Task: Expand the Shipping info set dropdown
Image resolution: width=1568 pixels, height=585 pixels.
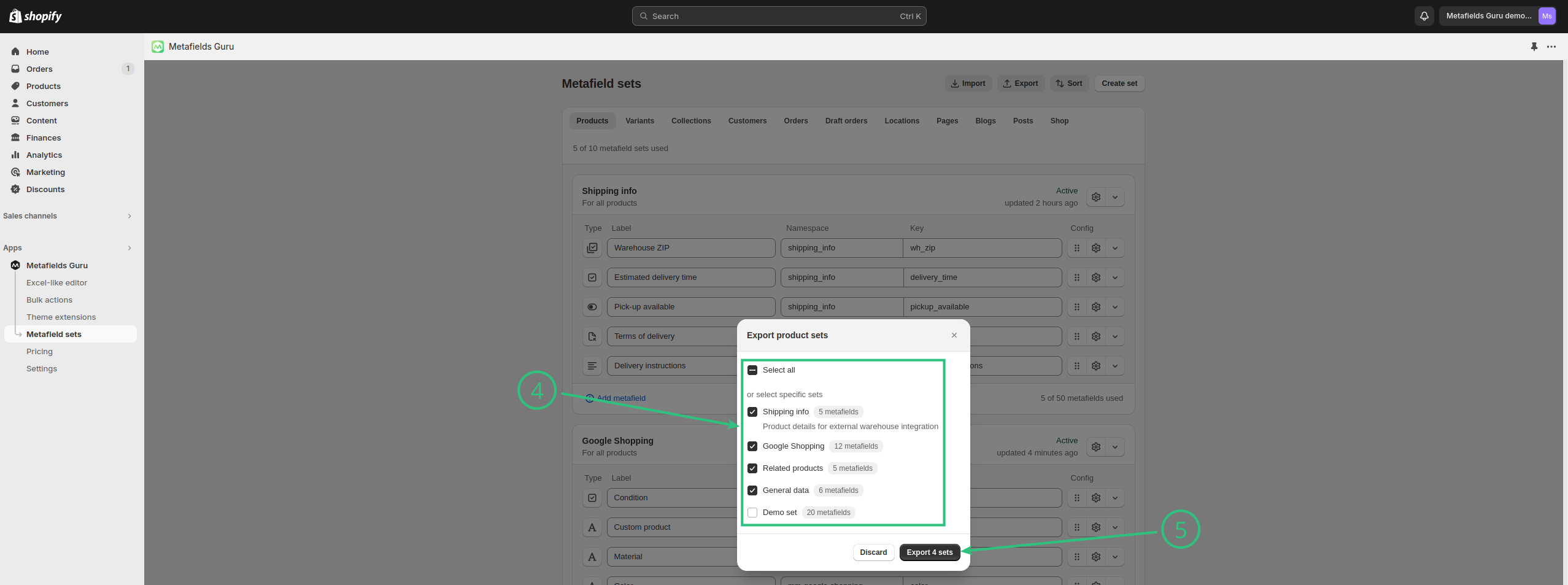Action: 1114,197
